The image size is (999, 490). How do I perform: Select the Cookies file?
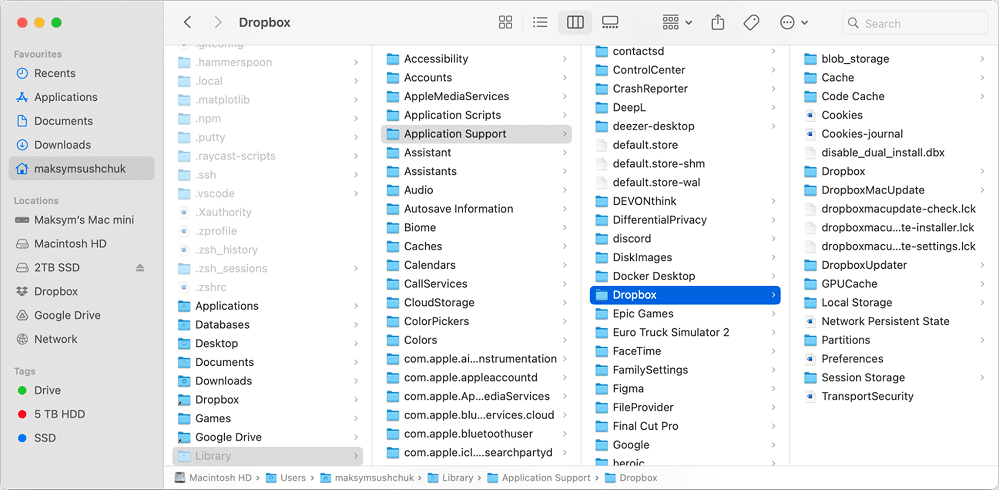click(894, 115)
